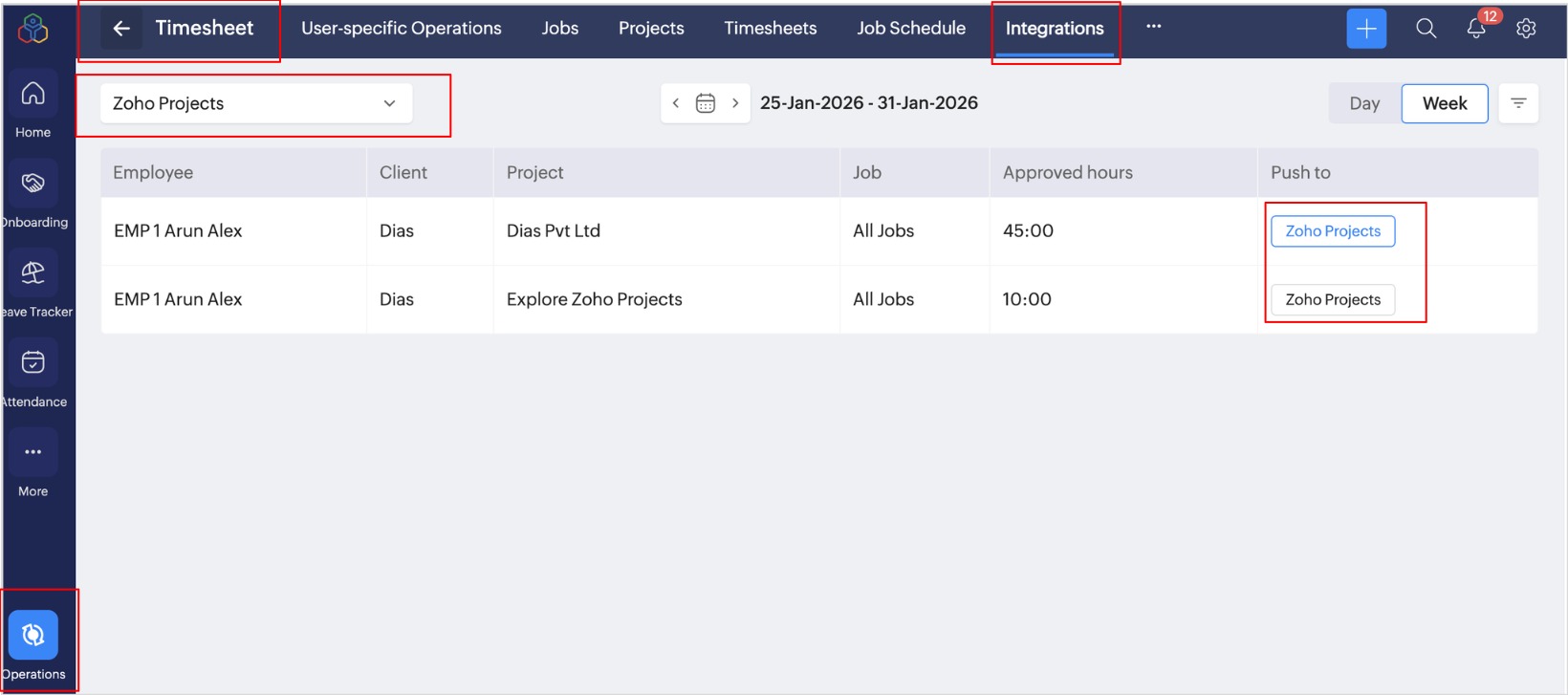Push Dias Pvt Ltd hours to Zoho Projects
The height and width of the screenshot is (695, 1568).
pyautogui.click(x=1333, y=231)
